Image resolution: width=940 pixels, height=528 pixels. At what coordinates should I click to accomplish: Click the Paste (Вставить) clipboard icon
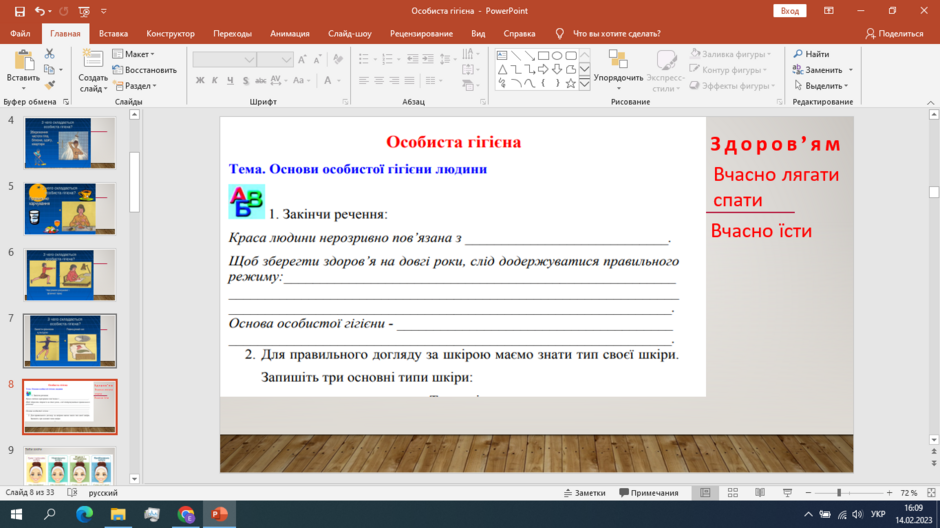click(x=23, y=61)
